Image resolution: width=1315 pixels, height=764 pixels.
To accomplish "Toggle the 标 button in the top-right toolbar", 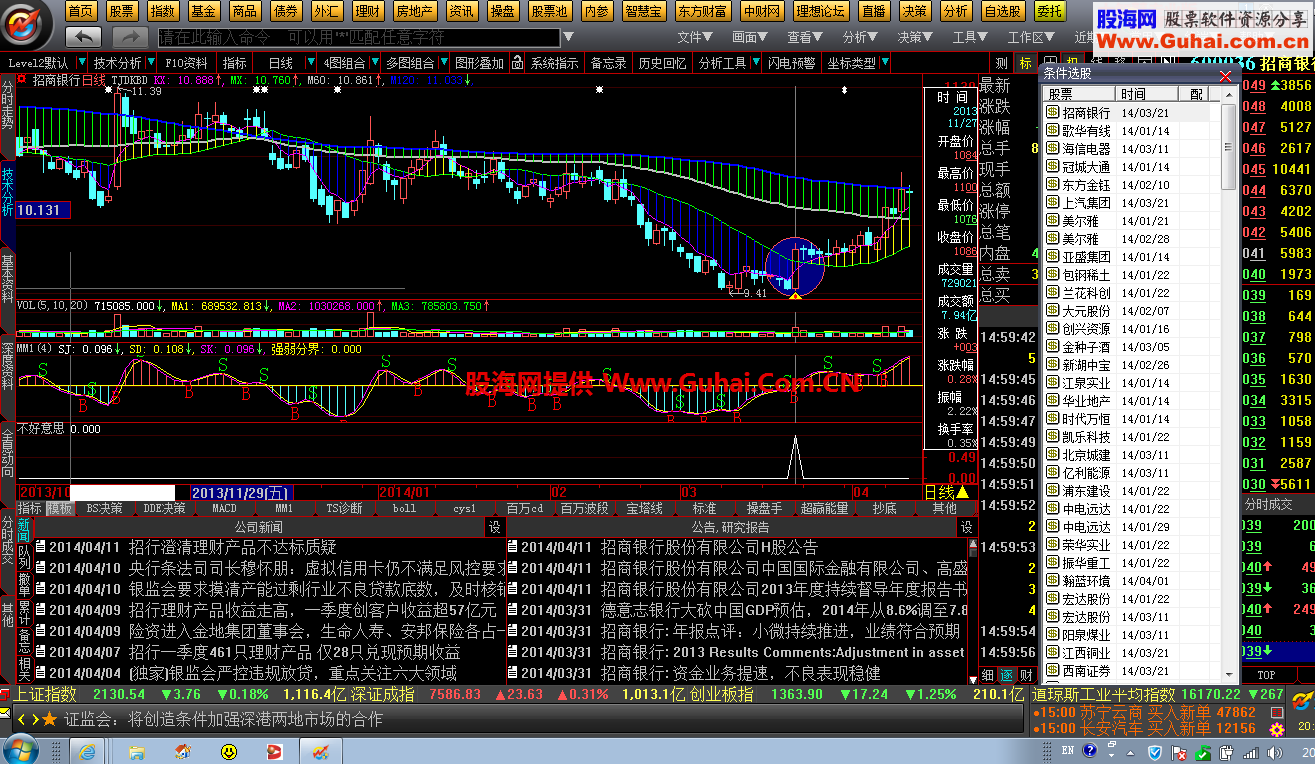I will click(x=1025, y=62).
